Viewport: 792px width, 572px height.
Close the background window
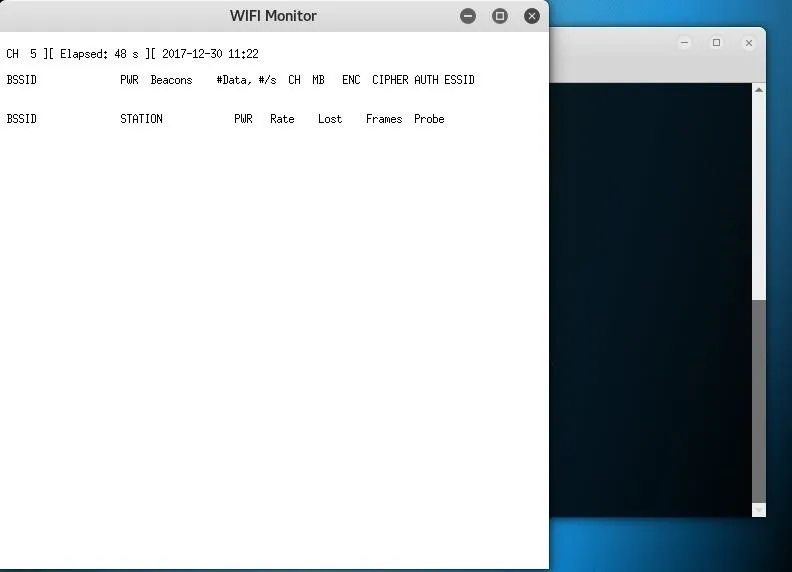[x=749, y=43]
